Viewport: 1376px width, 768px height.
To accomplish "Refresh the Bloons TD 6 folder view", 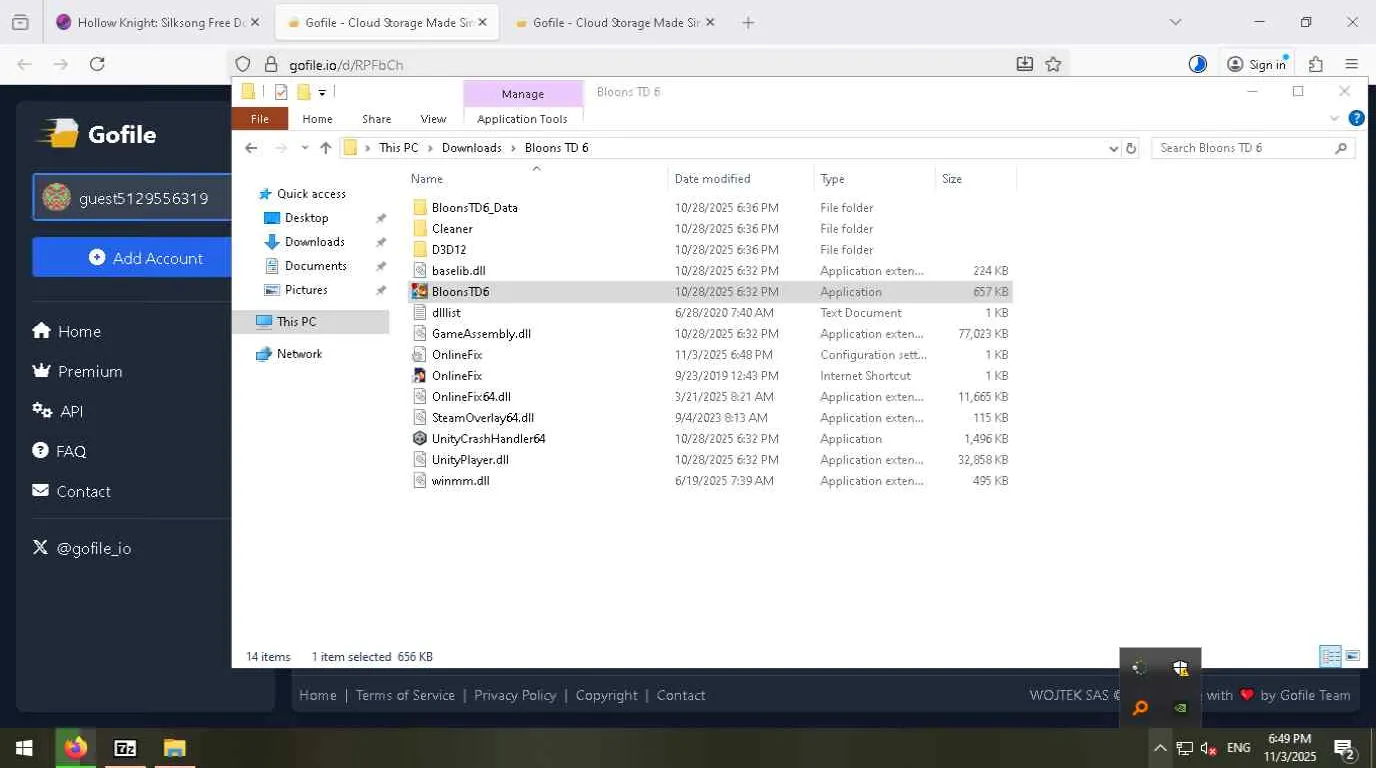I will point(1131,148).
